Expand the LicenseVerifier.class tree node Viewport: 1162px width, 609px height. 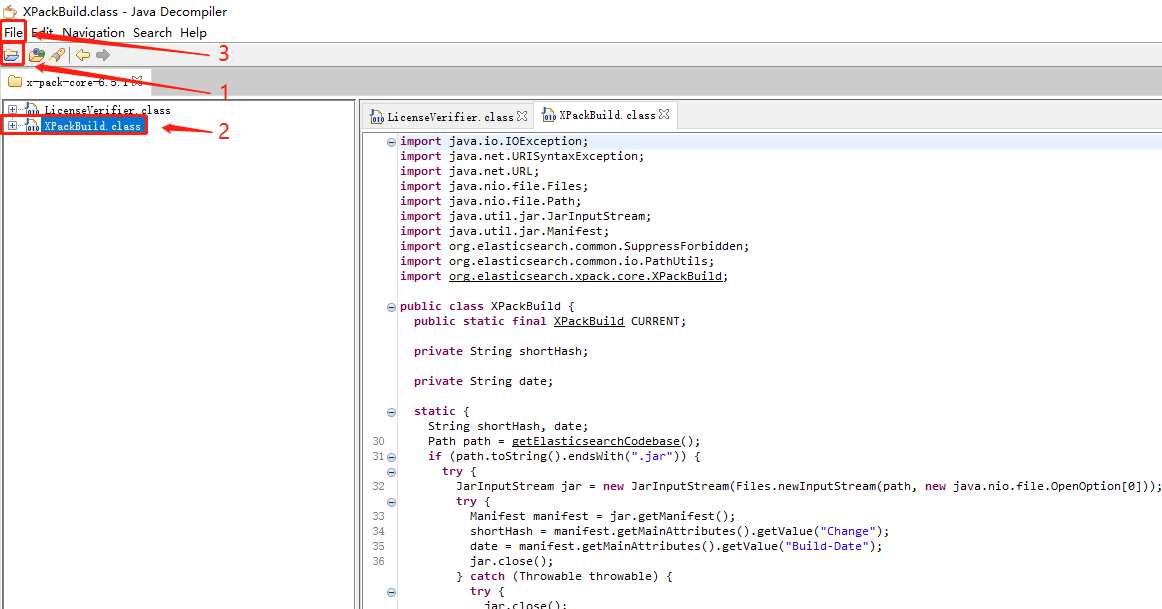pyautogui.click(x=12, y=110)
